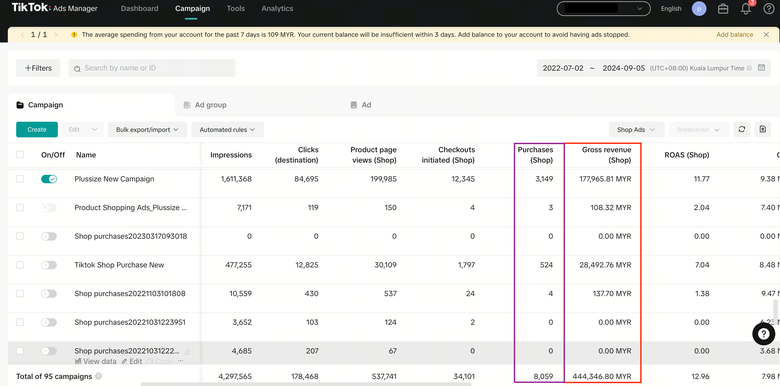Image resolution: width=780 pixels, height=386 pixels.
Task: Click the horizontal table scrollbar
Action: tap(306, 384)
